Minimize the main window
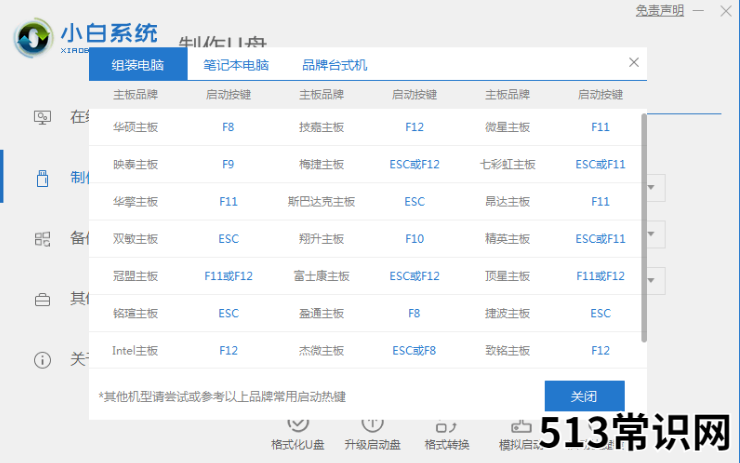Image resolution: width=740 pixels, height=463 pixels. coord(698,10)
